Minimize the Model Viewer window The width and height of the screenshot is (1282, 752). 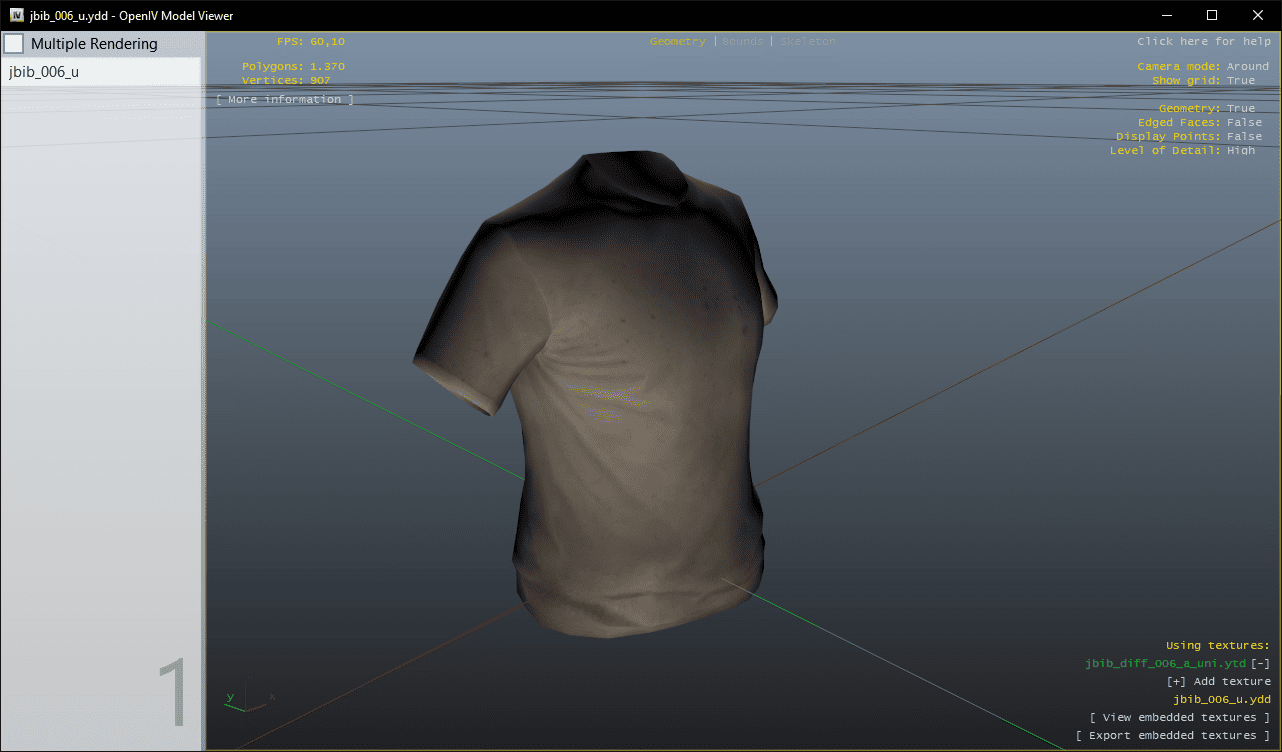1165,15
